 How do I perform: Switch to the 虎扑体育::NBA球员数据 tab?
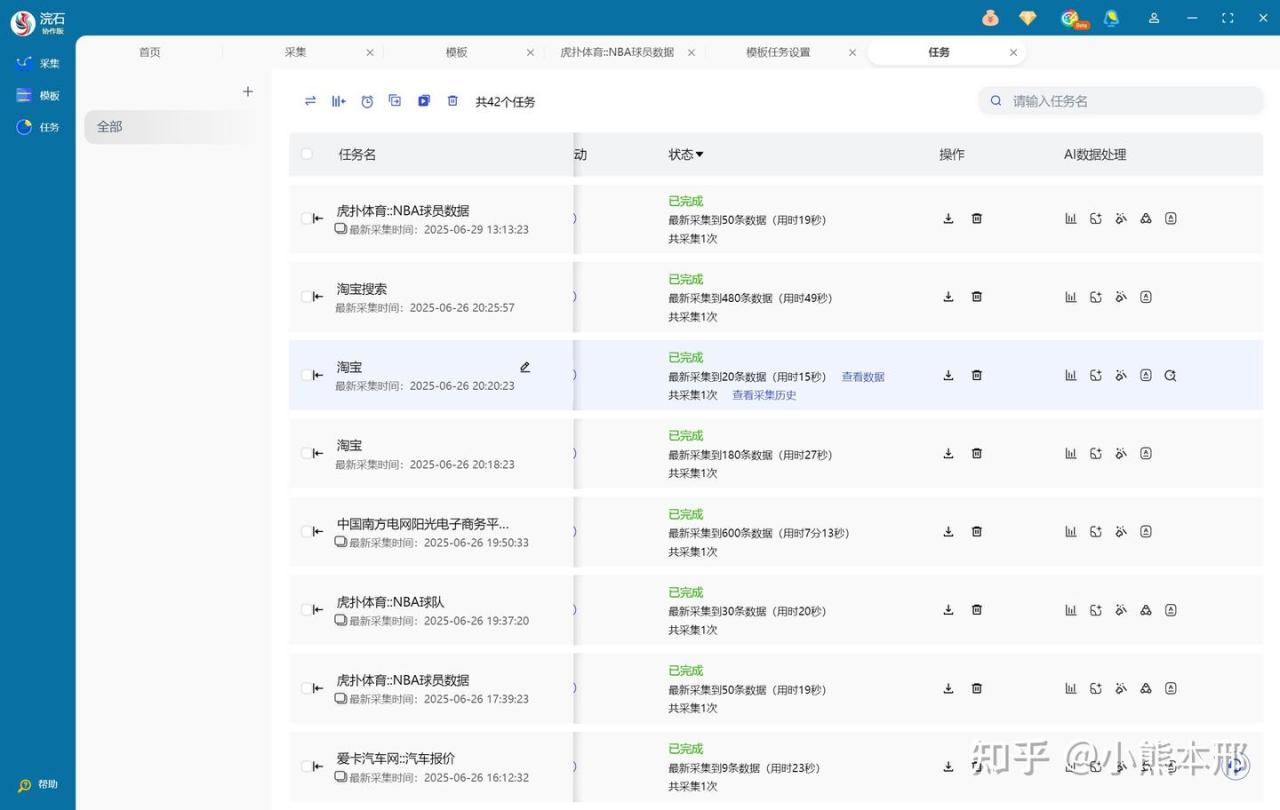[617, 53]
